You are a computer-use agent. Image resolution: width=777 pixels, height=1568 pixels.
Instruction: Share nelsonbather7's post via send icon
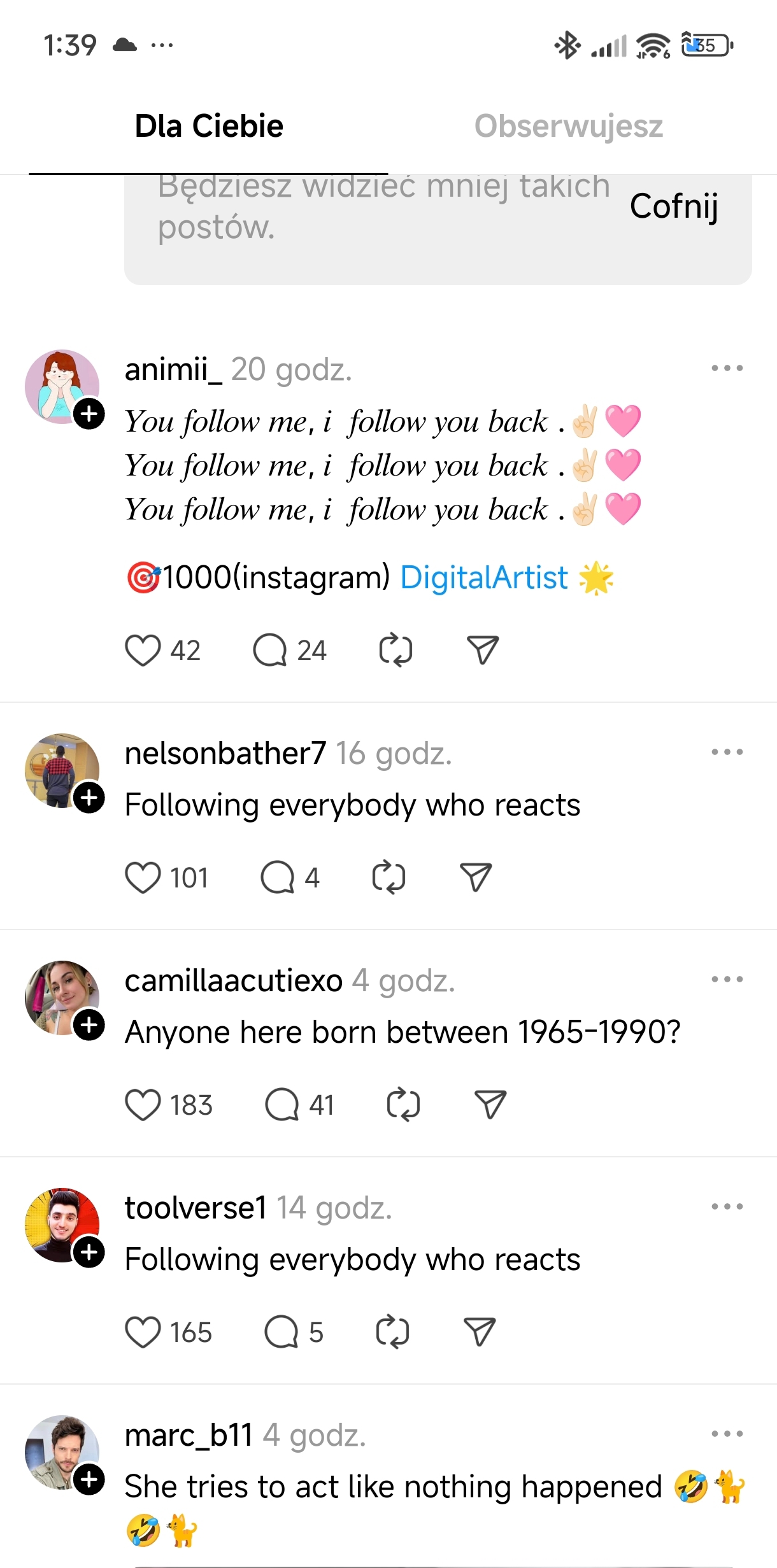click(x=476, y=878)
